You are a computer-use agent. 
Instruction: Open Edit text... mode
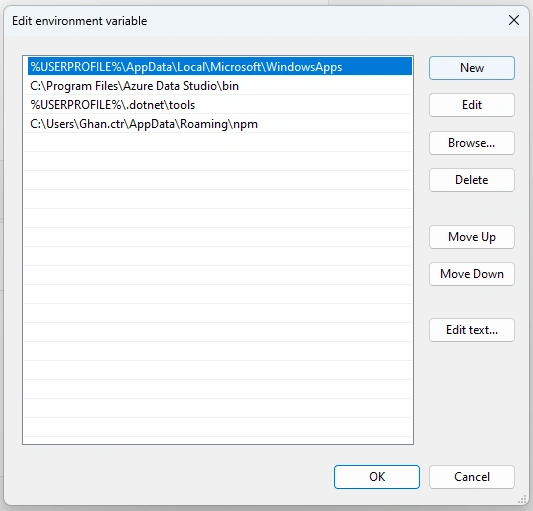472,330
